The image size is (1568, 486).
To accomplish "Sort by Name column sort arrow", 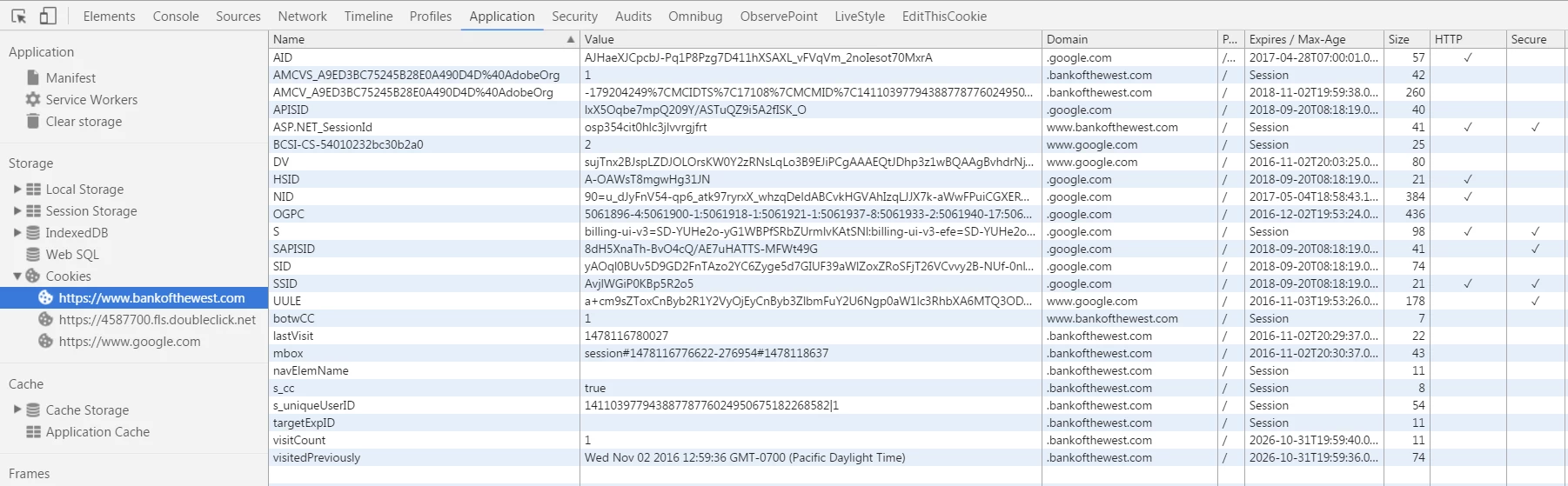I will click(x=571, y=39).
